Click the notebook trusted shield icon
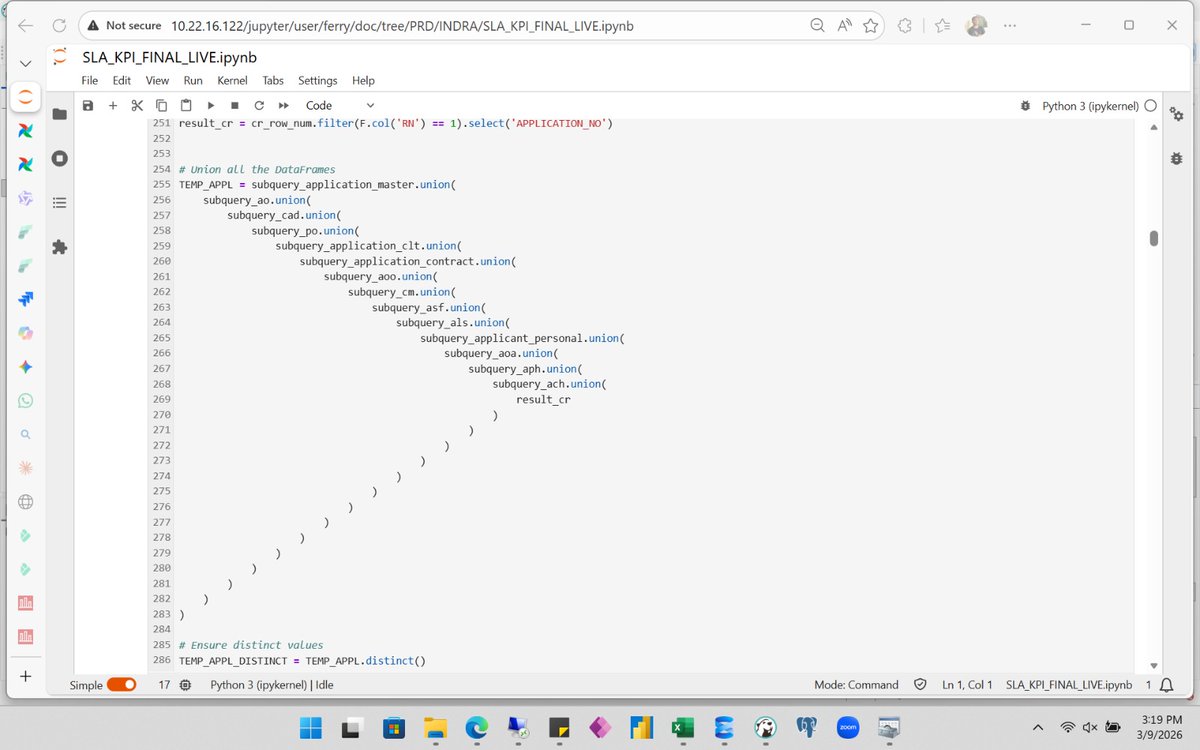This screenshot has height=750, width=1200. point(920,685)
